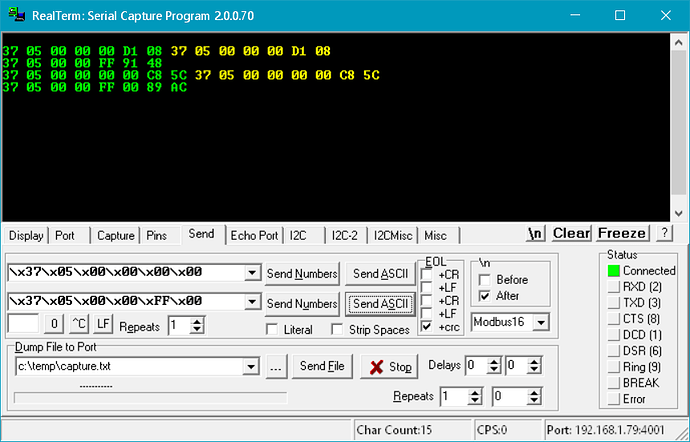The image size is (690, 442).
Task: Select the Echo Port tab
Action: tap(254, 236)
